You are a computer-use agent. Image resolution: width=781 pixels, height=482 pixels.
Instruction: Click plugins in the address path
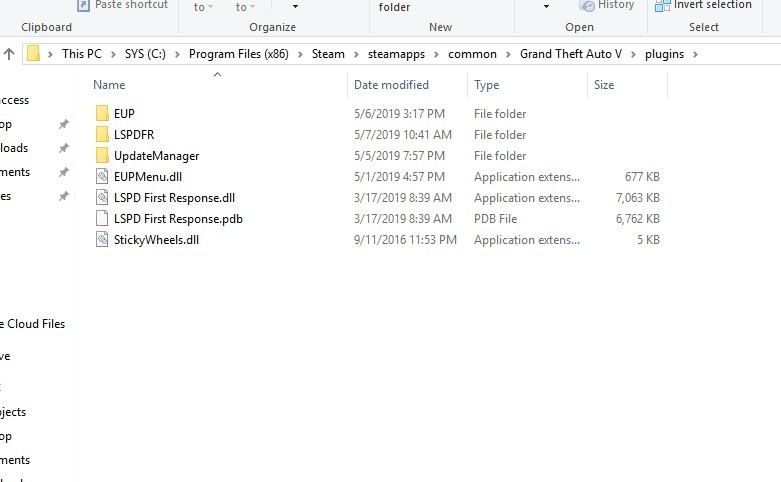click(x=664, y=54)
